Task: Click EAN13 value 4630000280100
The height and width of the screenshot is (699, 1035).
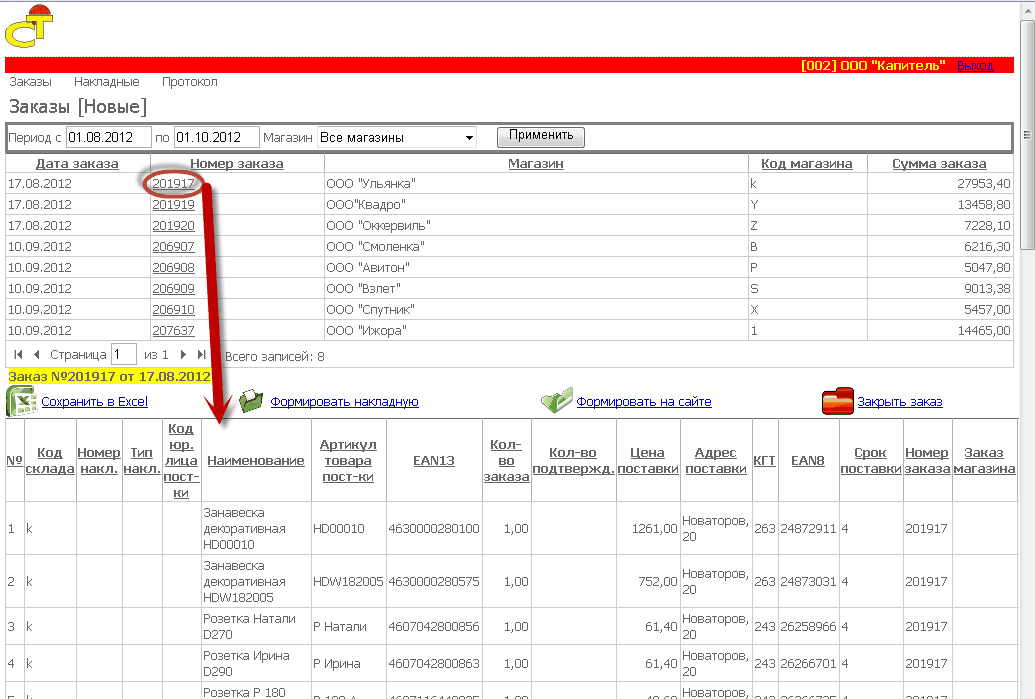Action: 434,529
